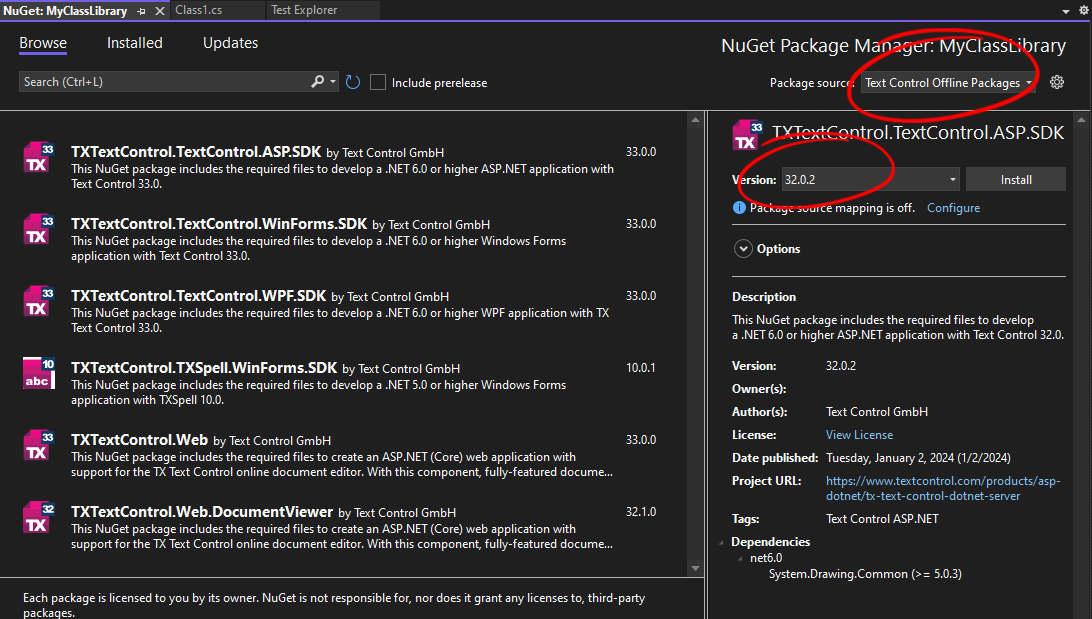1092x619 pixels.
Task: Pin the NuGet: MyClassLibrary tab
Action: [141, 10]
